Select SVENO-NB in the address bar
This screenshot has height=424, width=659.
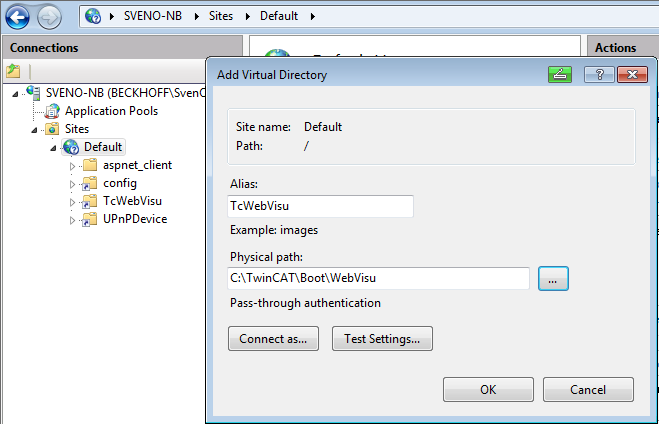153,16
